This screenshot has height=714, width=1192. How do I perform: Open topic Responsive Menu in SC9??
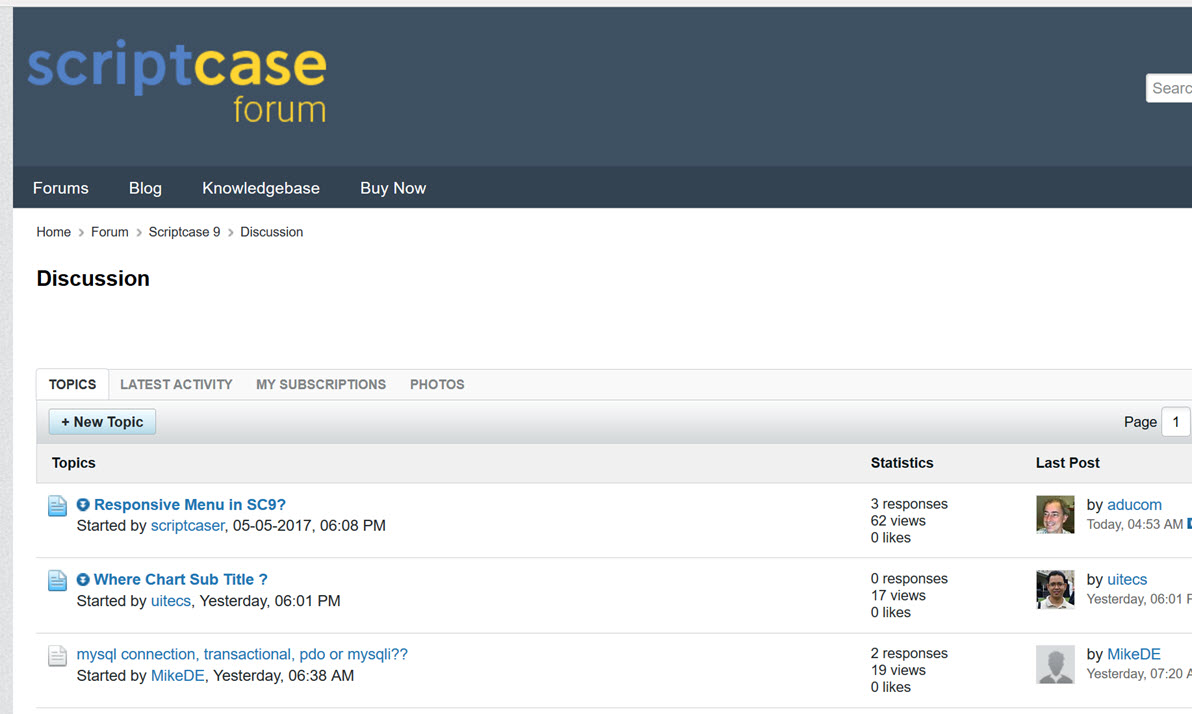[x=190, y=505]
